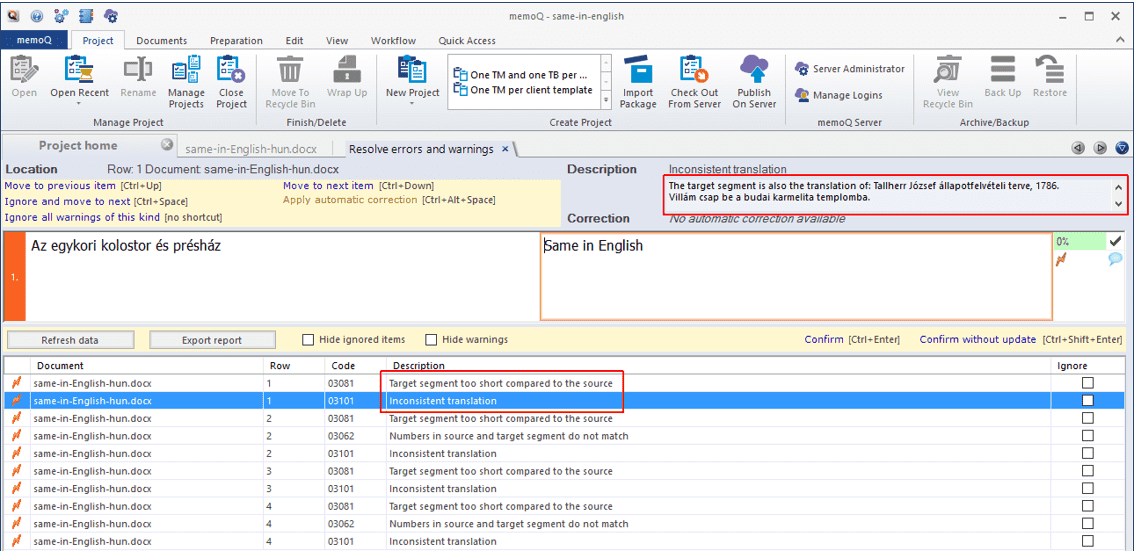Expand the Open Recent dropdown arrow

(79, 104)
